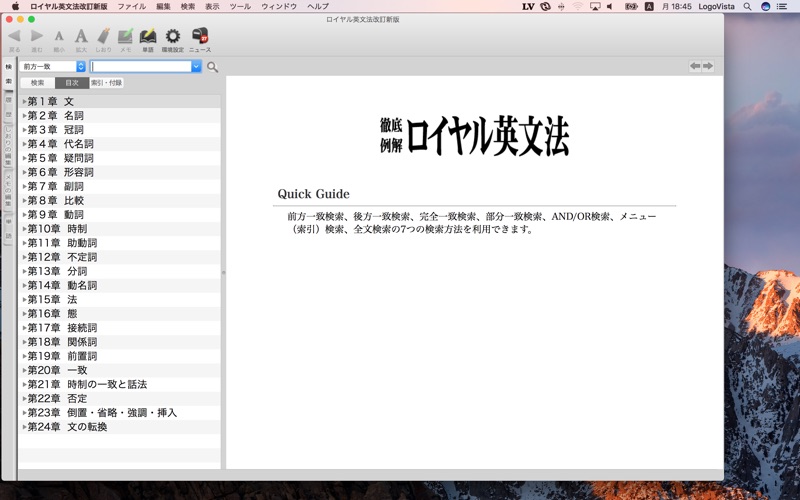Screen dimensions: 800x500
Task: Expand 第21章 時制の一致と話法 triangle
Action: [x=24, y=384]
